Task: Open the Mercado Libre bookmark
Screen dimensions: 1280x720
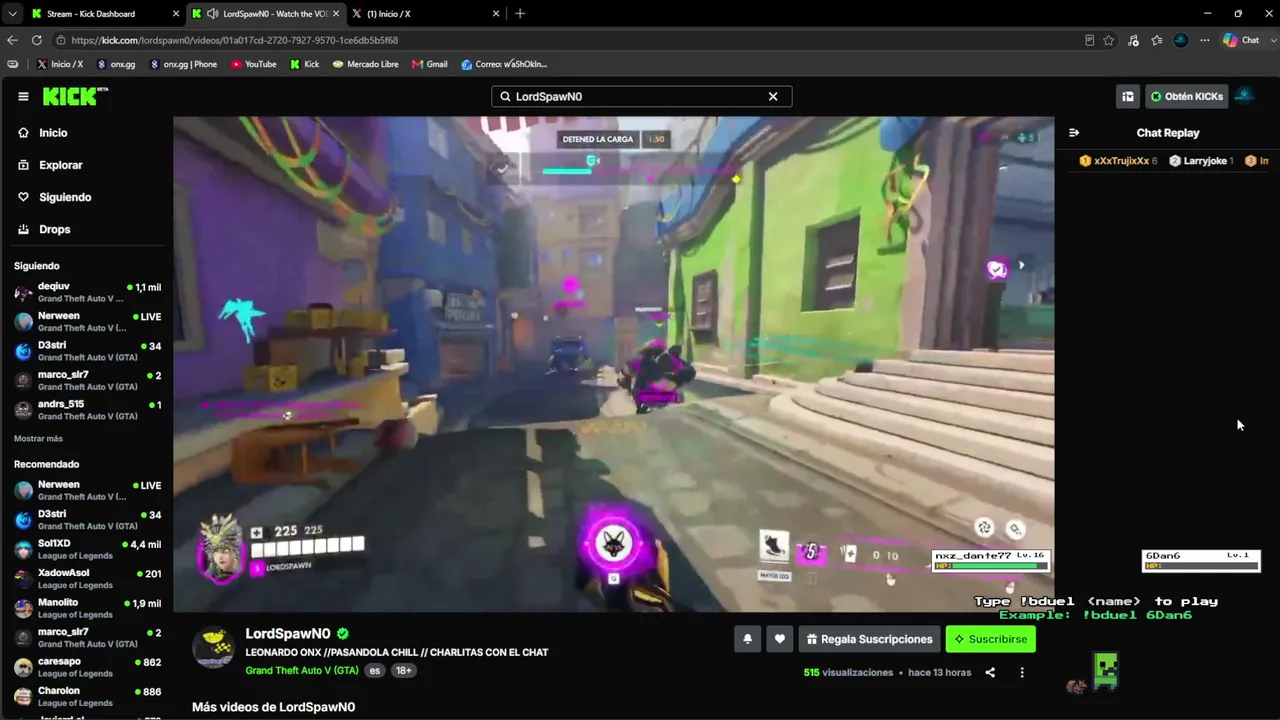Action: tap(365, 64)
